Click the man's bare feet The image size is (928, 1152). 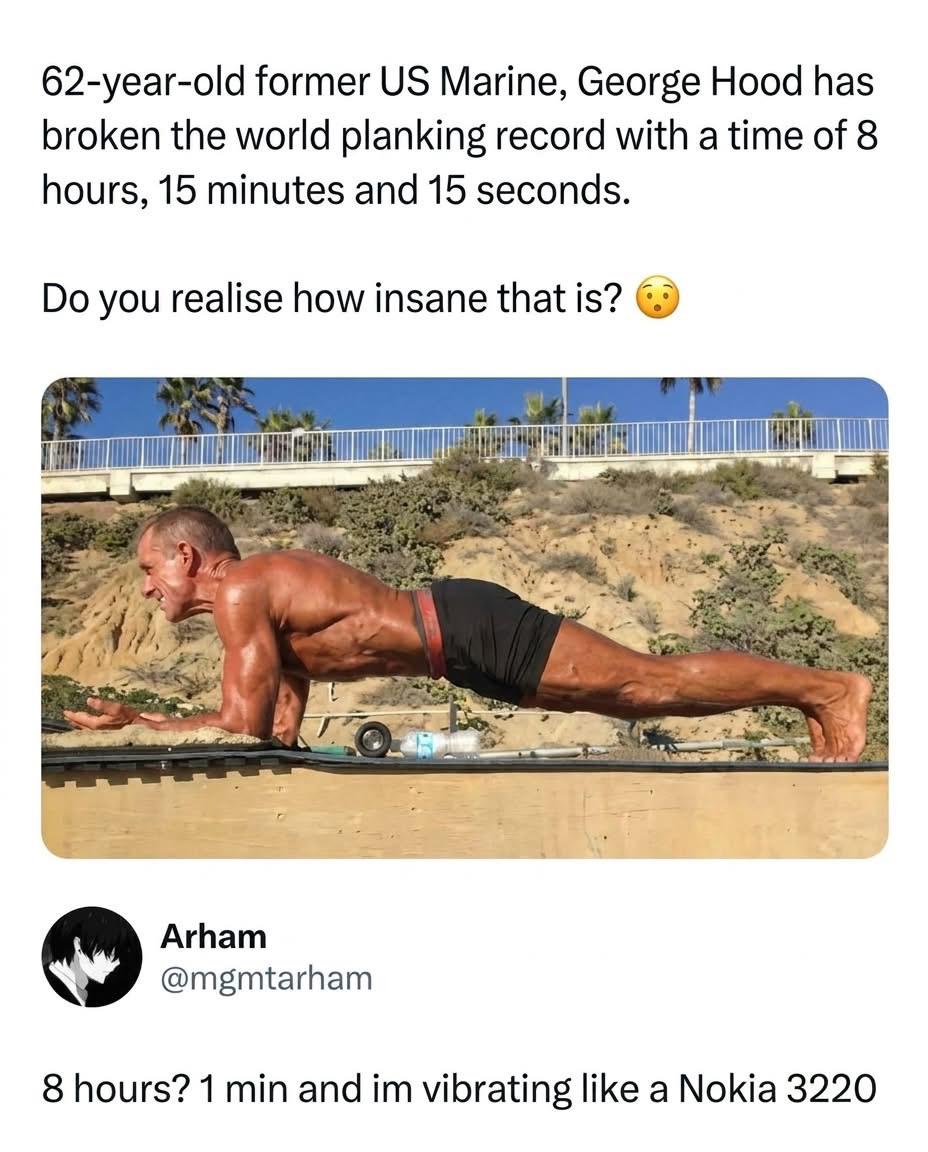[x=838, y=716]
